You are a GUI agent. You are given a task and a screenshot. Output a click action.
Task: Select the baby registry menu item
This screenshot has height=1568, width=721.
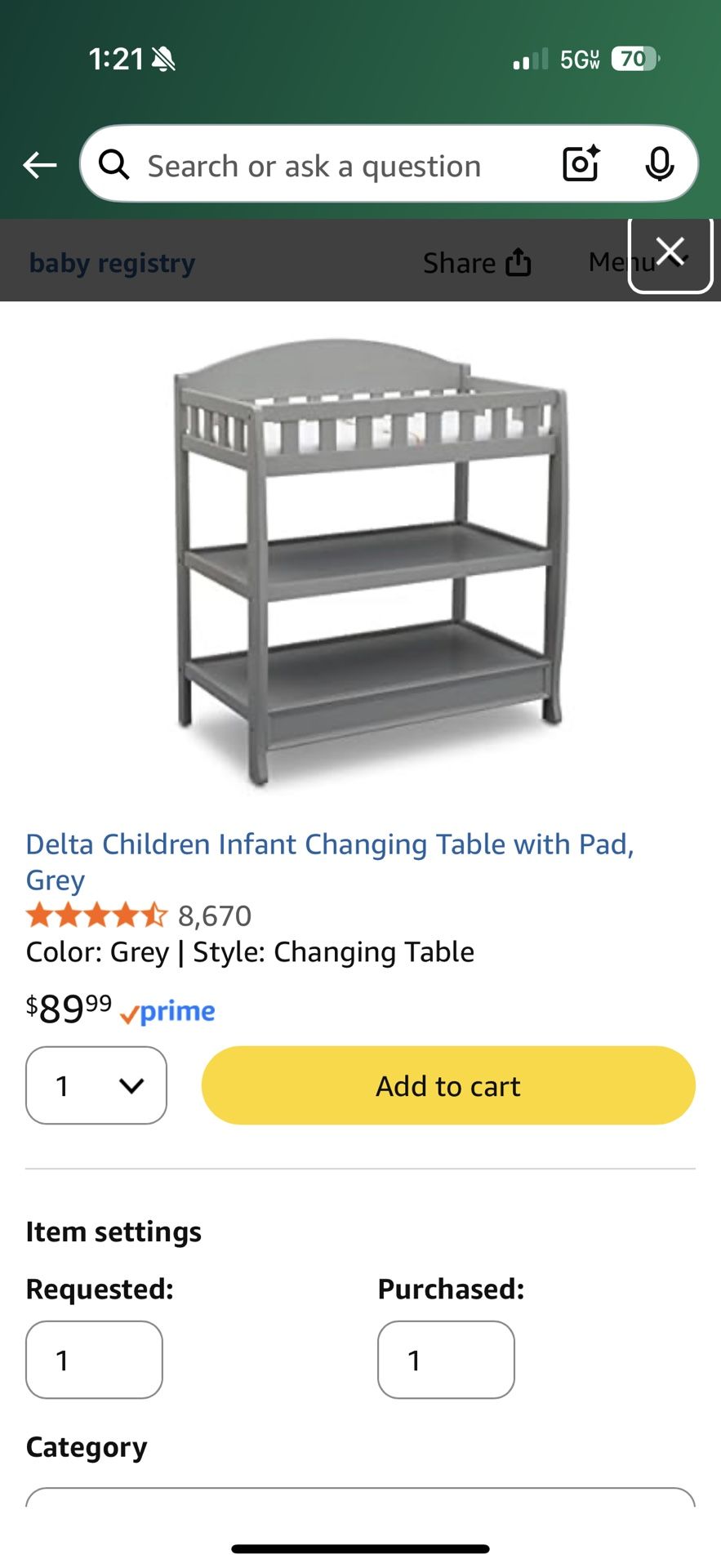pyautogui.click(x=112, y=262)
